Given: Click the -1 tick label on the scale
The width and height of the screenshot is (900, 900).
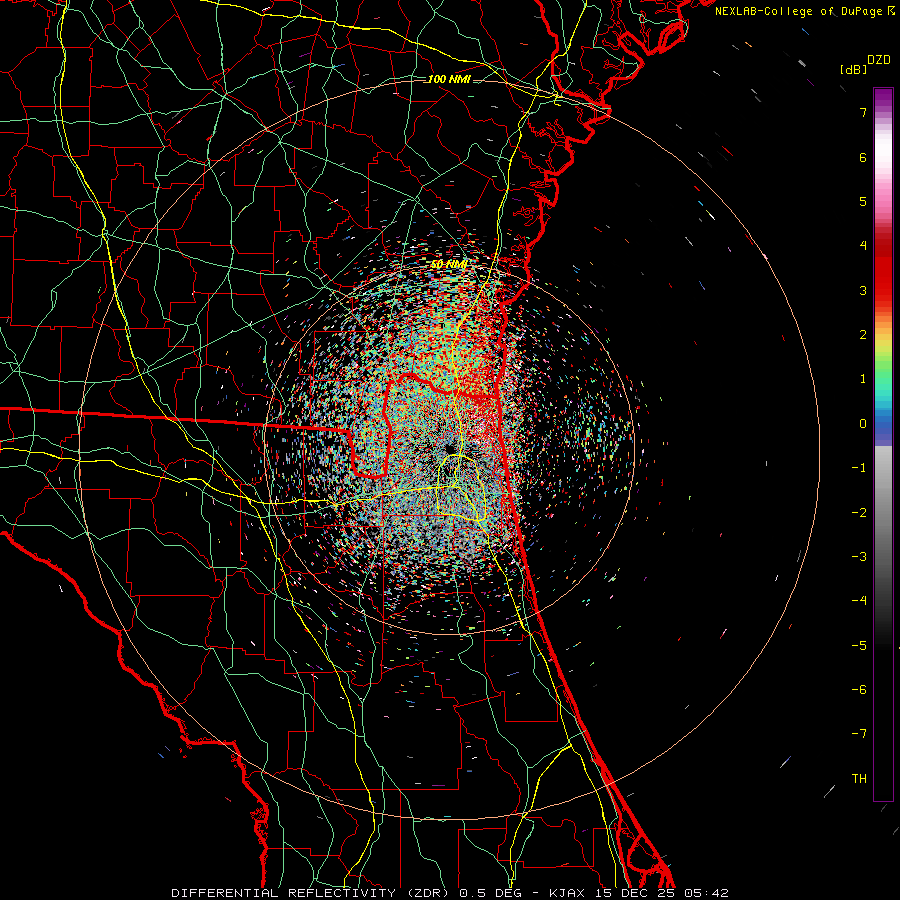Looking at the screenshot, I should tap(859, 468).
